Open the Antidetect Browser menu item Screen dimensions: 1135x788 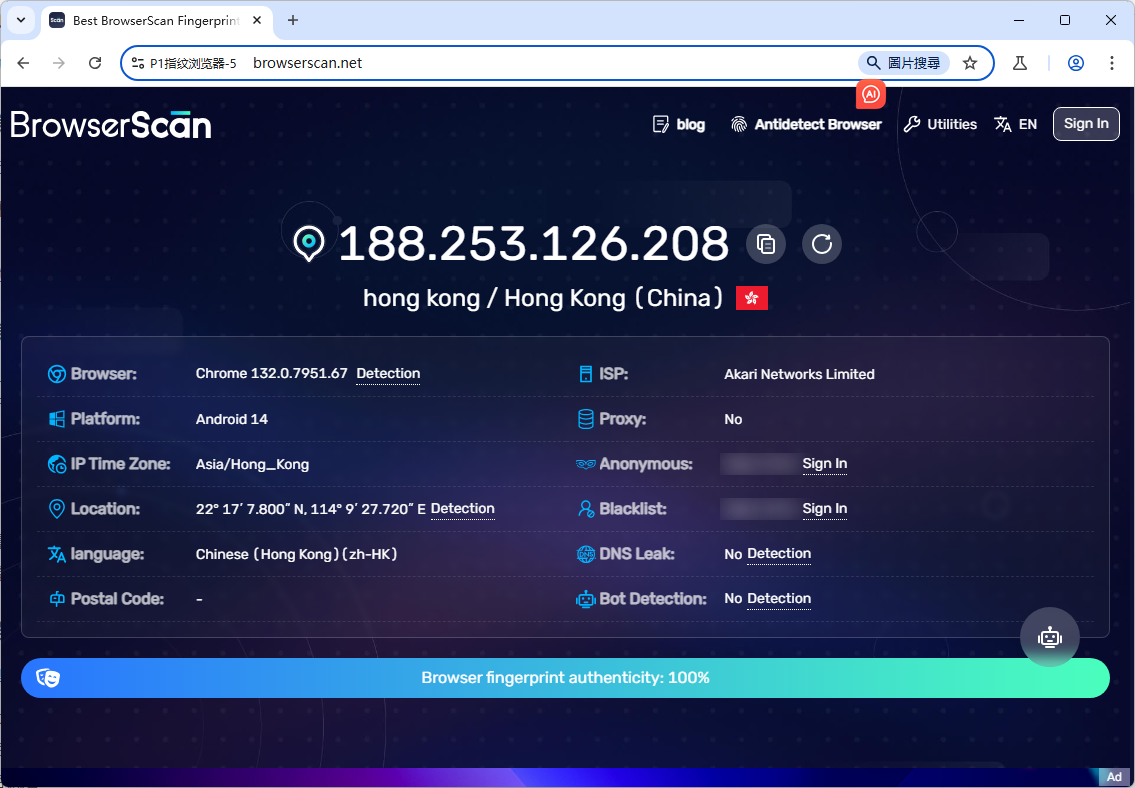pos(806,124)
